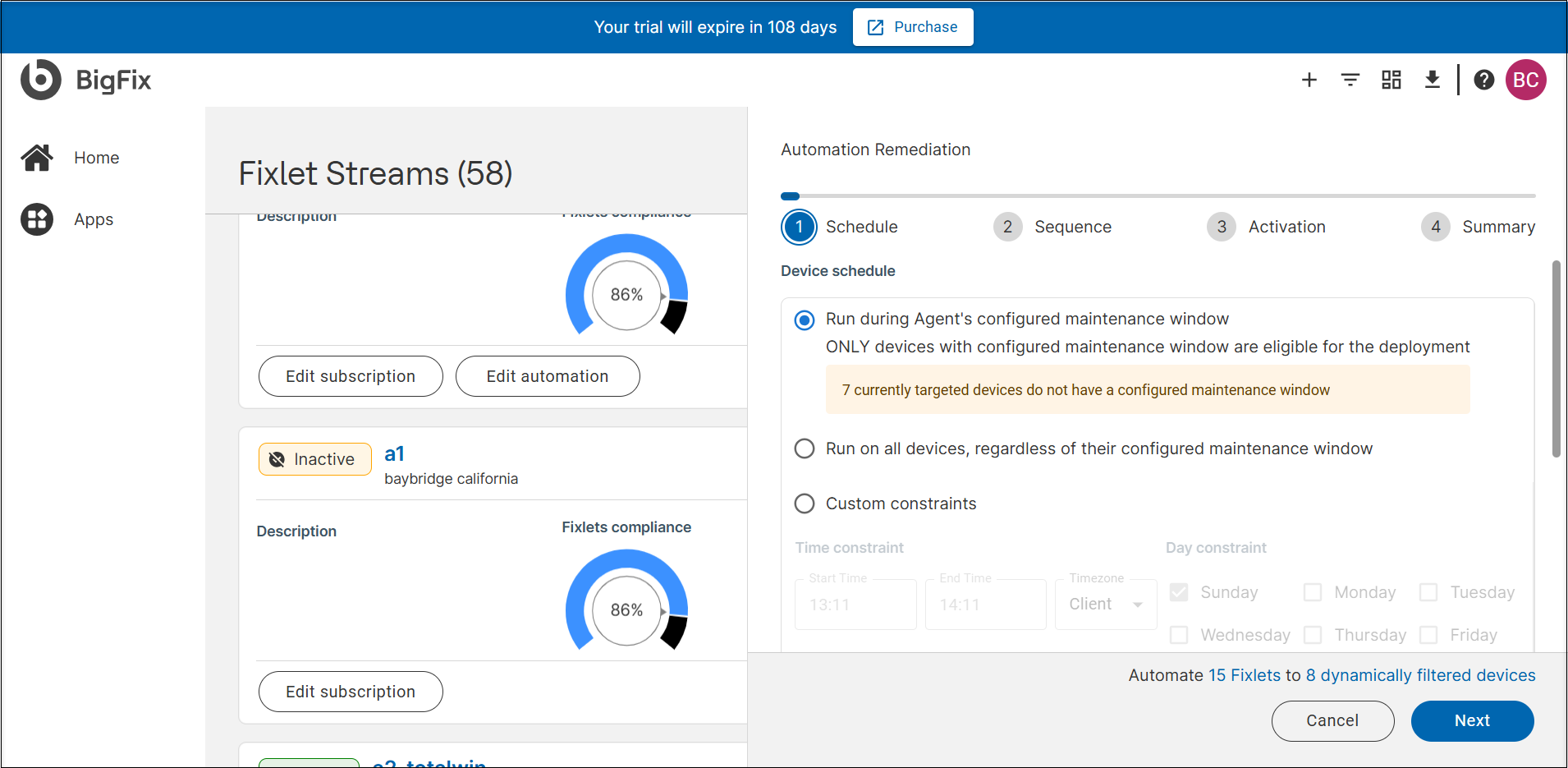Choose Custom constraints scheduling option
Viewport: 1568px width, 768px height.
(x=804, y=504)
